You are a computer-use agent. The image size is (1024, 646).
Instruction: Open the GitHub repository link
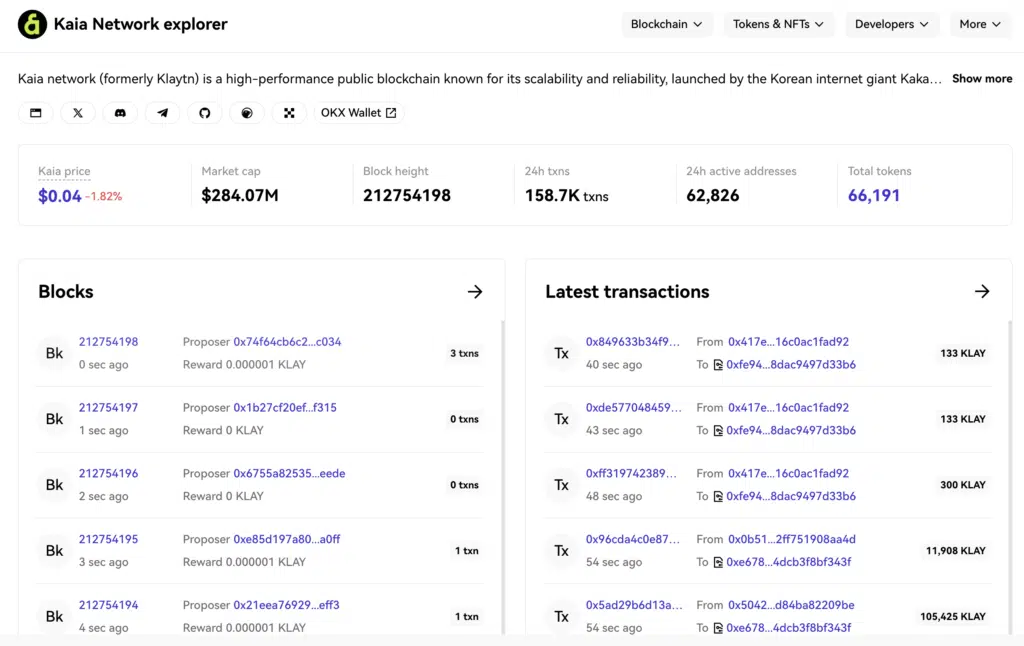205,113
